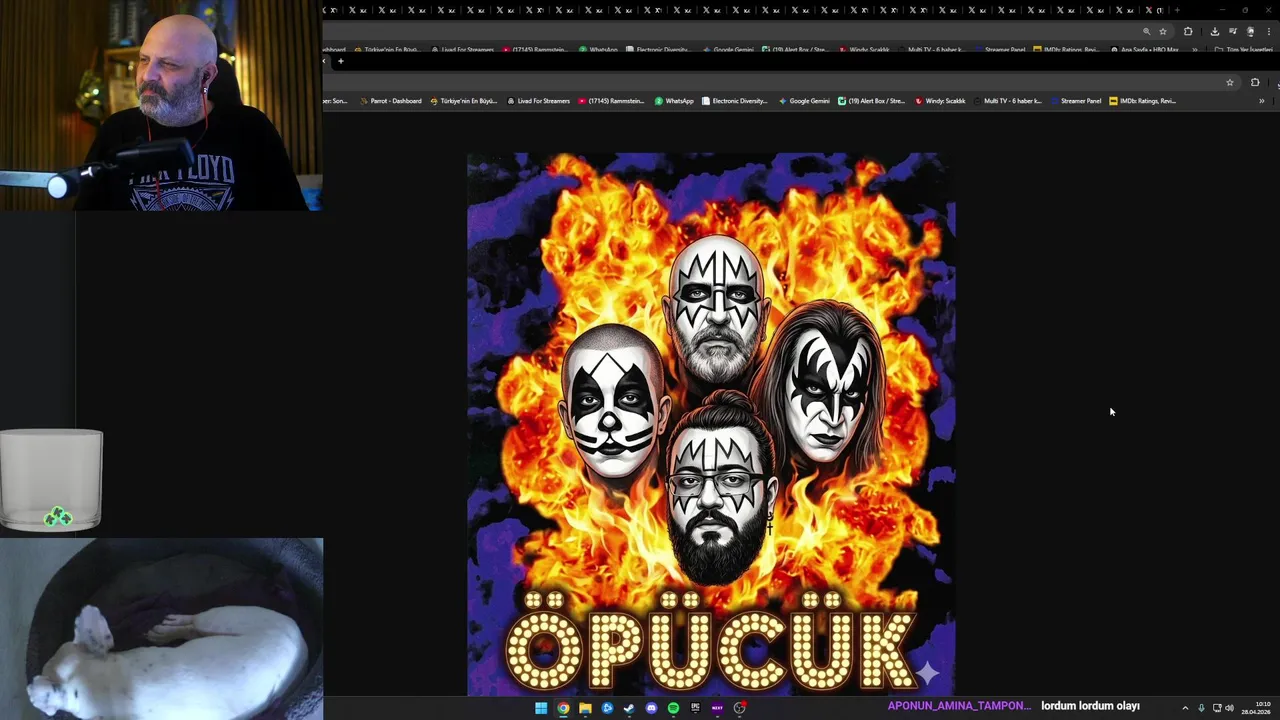This screenshot has width=1280, height=720.
Task: Add a new tab in back window tab strip
Action: (x=1177, y=10)
